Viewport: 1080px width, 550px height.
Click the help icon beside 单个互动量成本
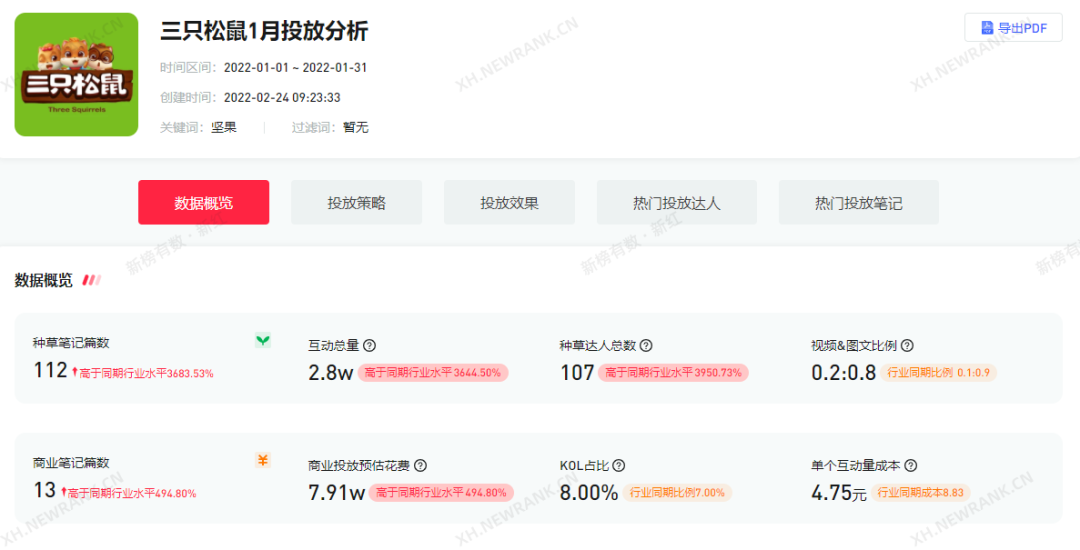(x=911, y=466)
